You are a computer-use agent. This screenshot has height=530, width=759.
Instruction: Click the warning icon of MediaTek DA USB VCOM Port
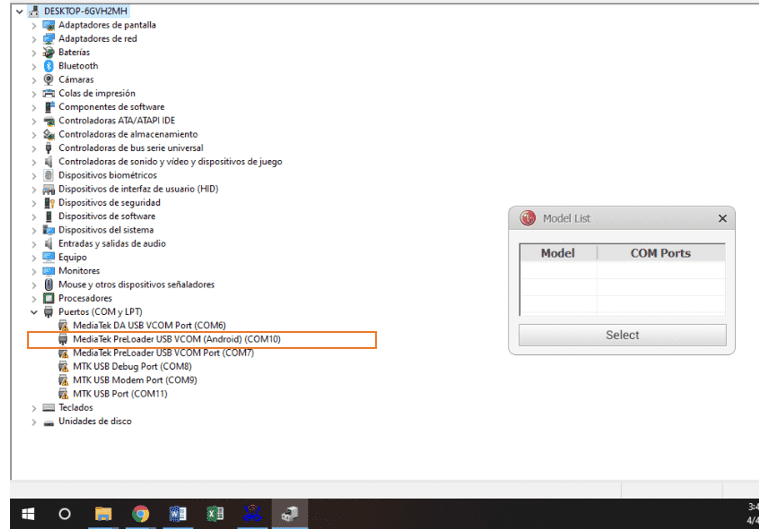click(x=63, y=325)
